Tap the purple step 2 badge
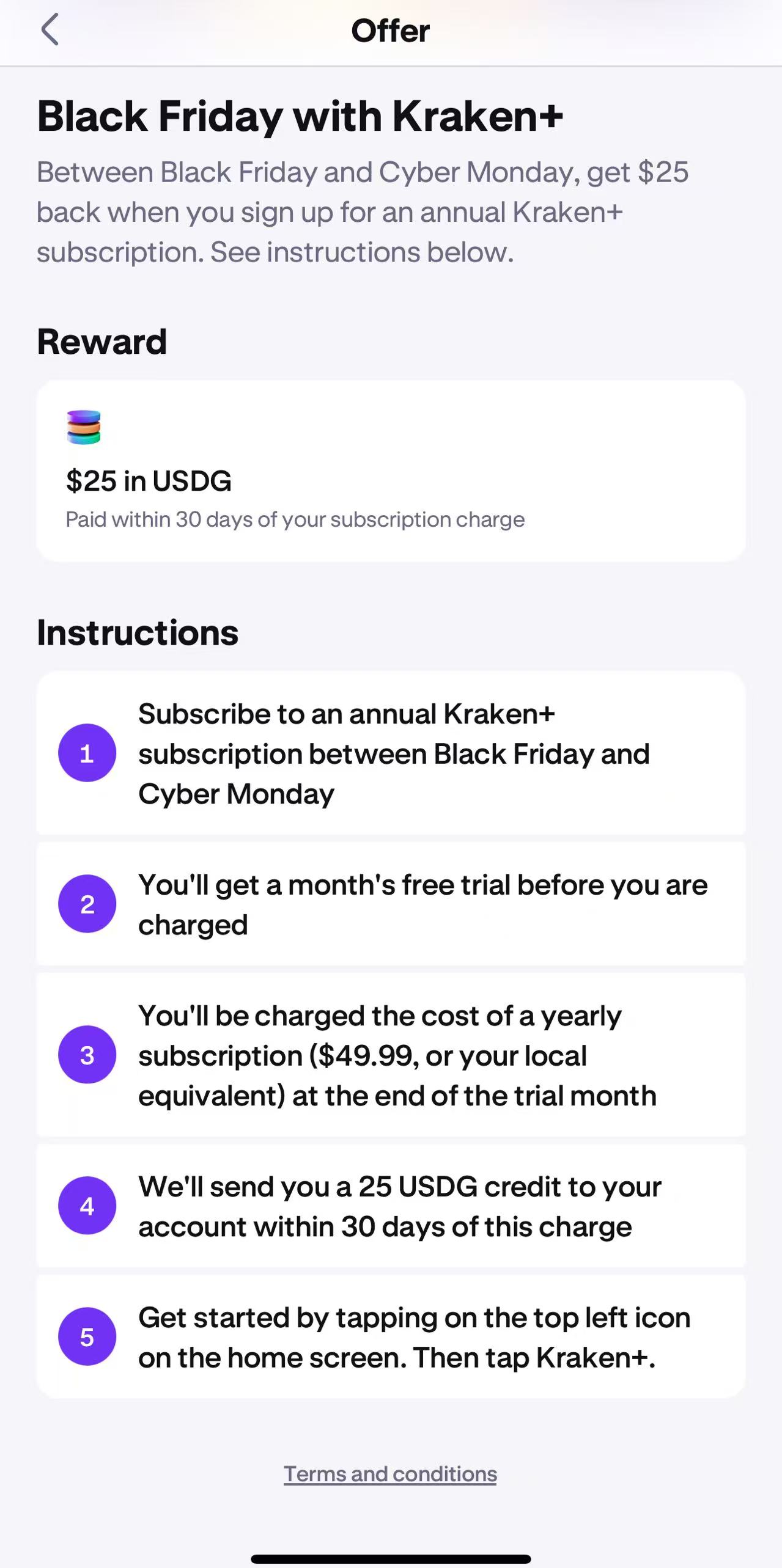Viewport: 782px width, 1568px height. [x=87, y=904]
